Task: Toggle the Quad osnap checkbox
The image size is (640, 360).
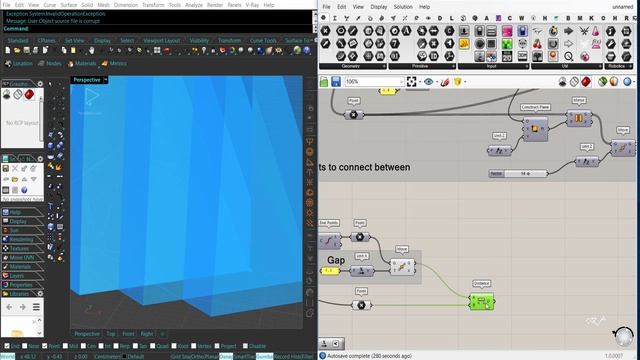Action: click(x=153, y=346)
